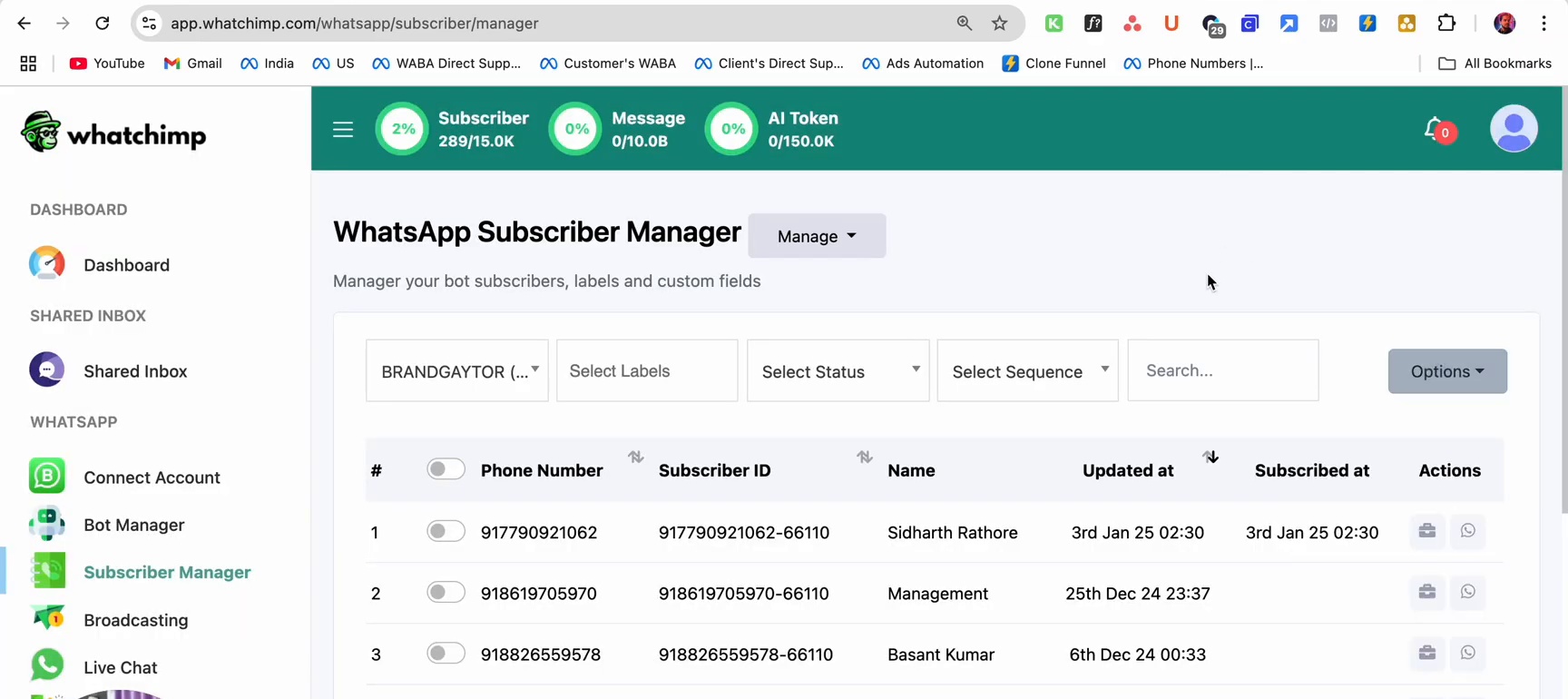Click the AI Token usage progress circle
Screen dimensions: 1568x699
coord(731,129)
